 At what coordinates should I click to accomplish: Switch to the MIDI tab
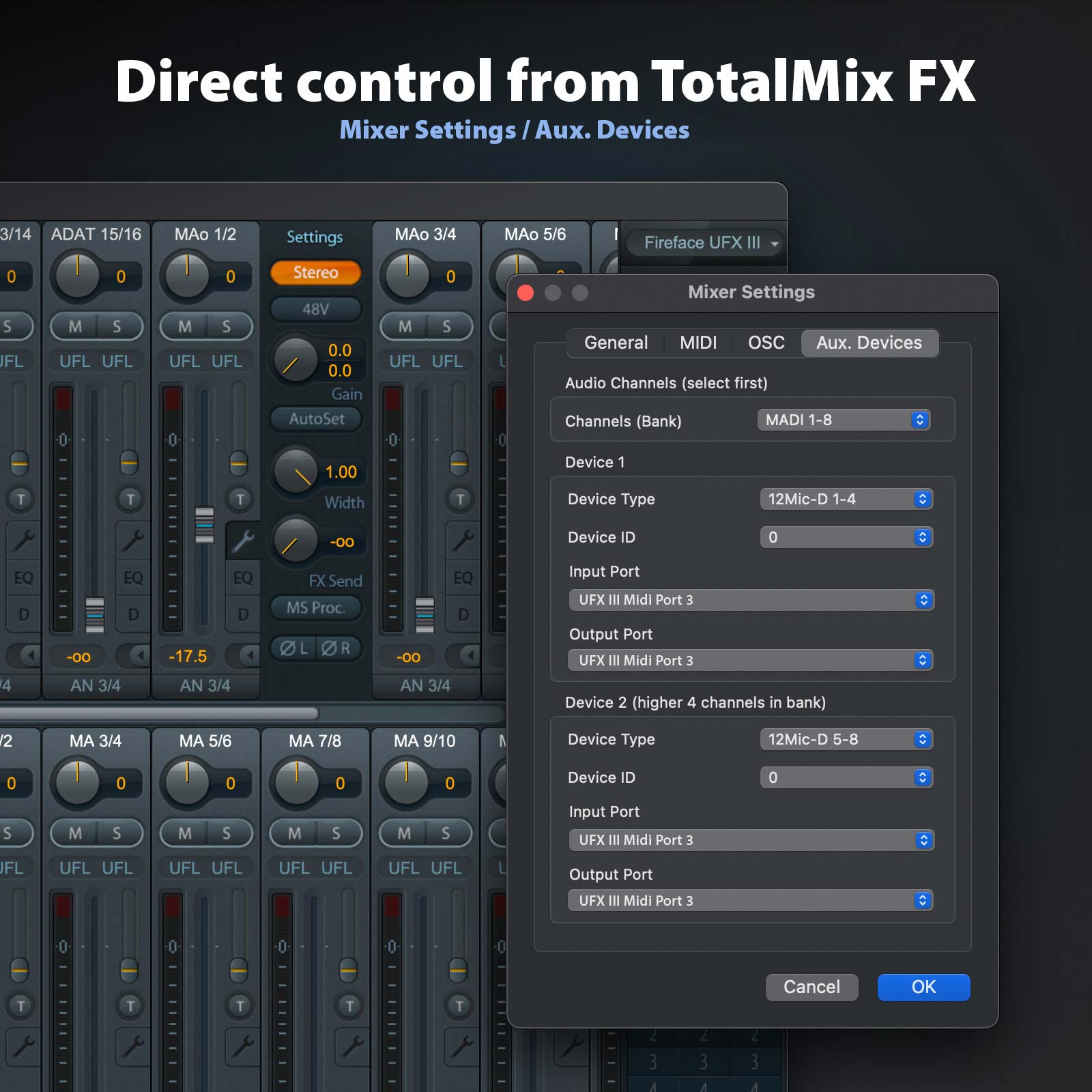pyautogui.click(x=698, y=343)
